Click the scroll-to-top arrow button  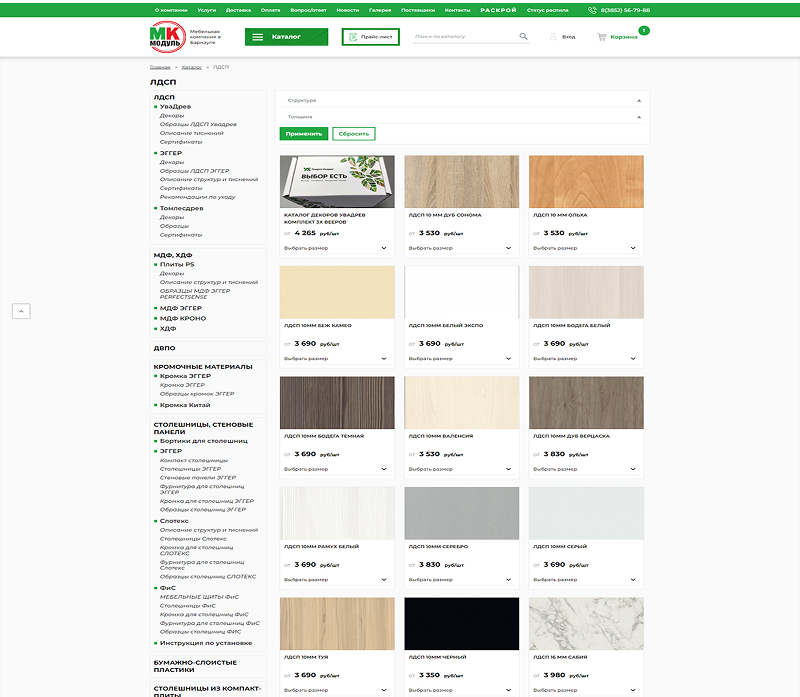click(21, 311)
